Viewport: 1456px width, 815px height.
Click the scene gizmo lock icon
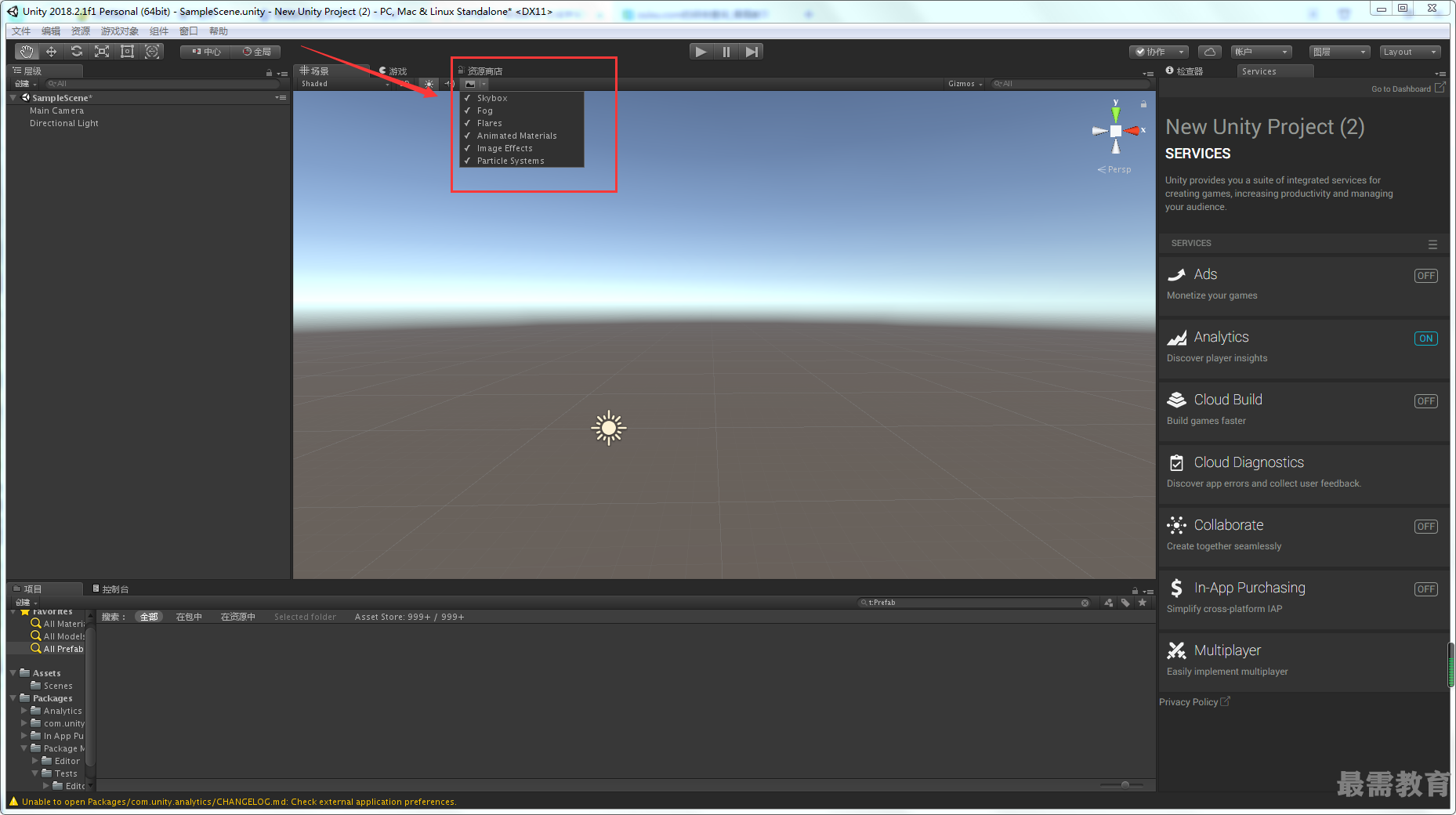[x=1143, y=104]
